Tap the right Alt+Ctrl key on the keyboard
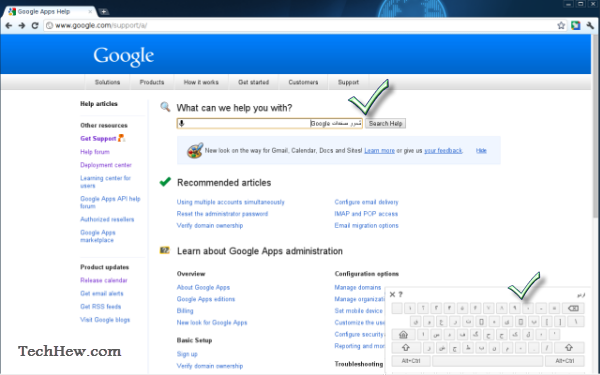The width and height of the screenshot is (600, 375). 565,360
